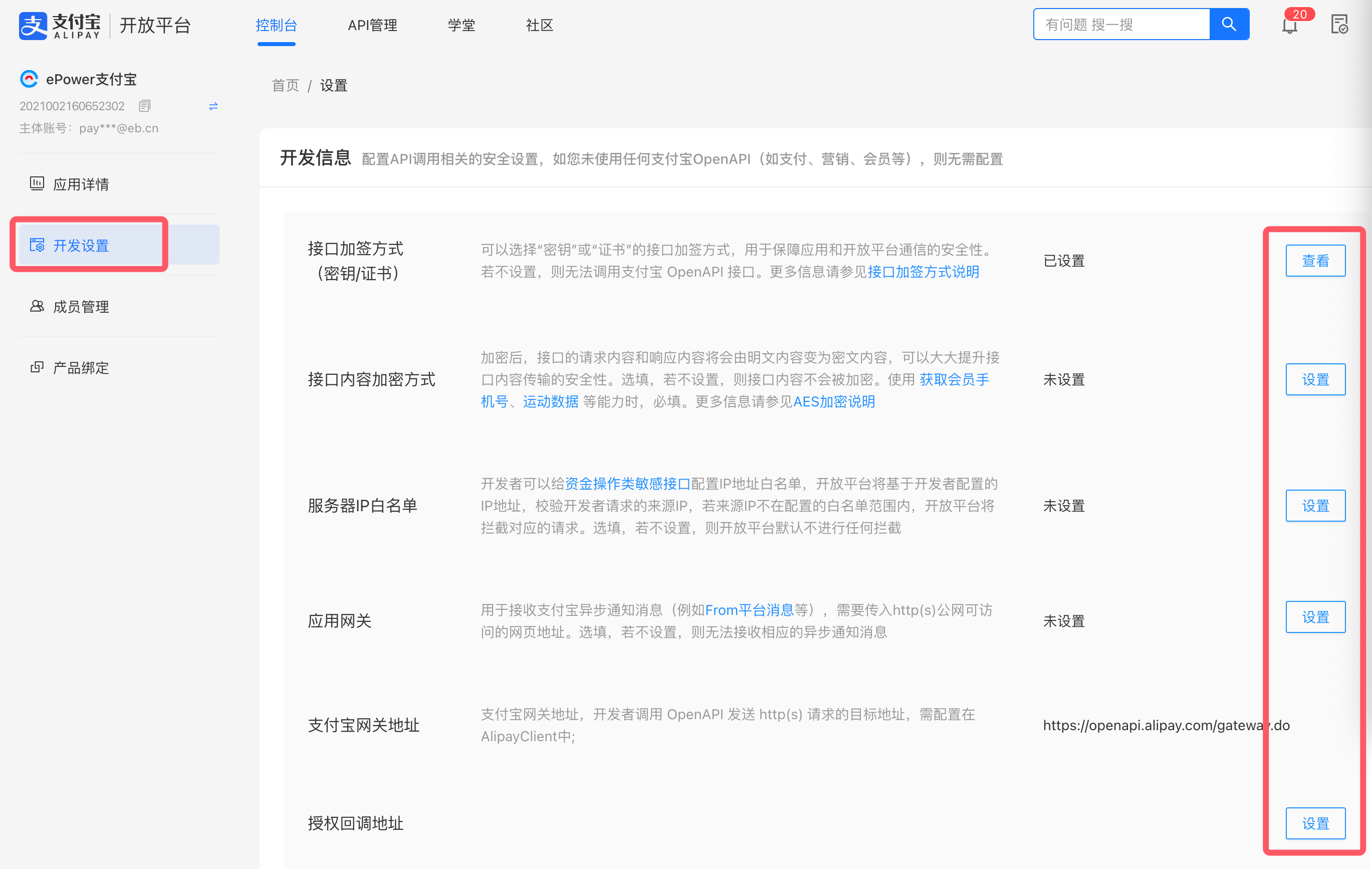This screenshot has width=1372, height=869.
Task: Click the ePower app logo icon
Action: (x=29, y=79)
